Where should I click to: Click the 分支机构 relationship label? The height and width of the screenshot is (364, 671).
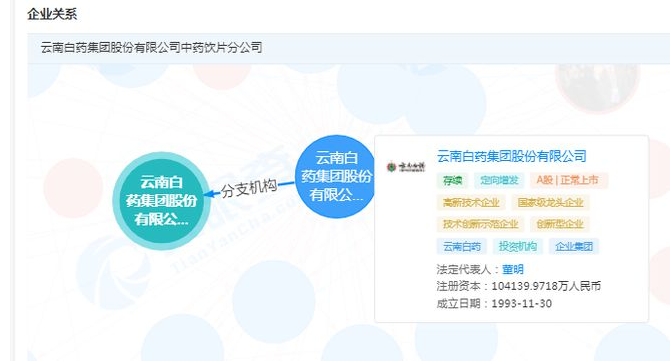click(x=249, y=188)
